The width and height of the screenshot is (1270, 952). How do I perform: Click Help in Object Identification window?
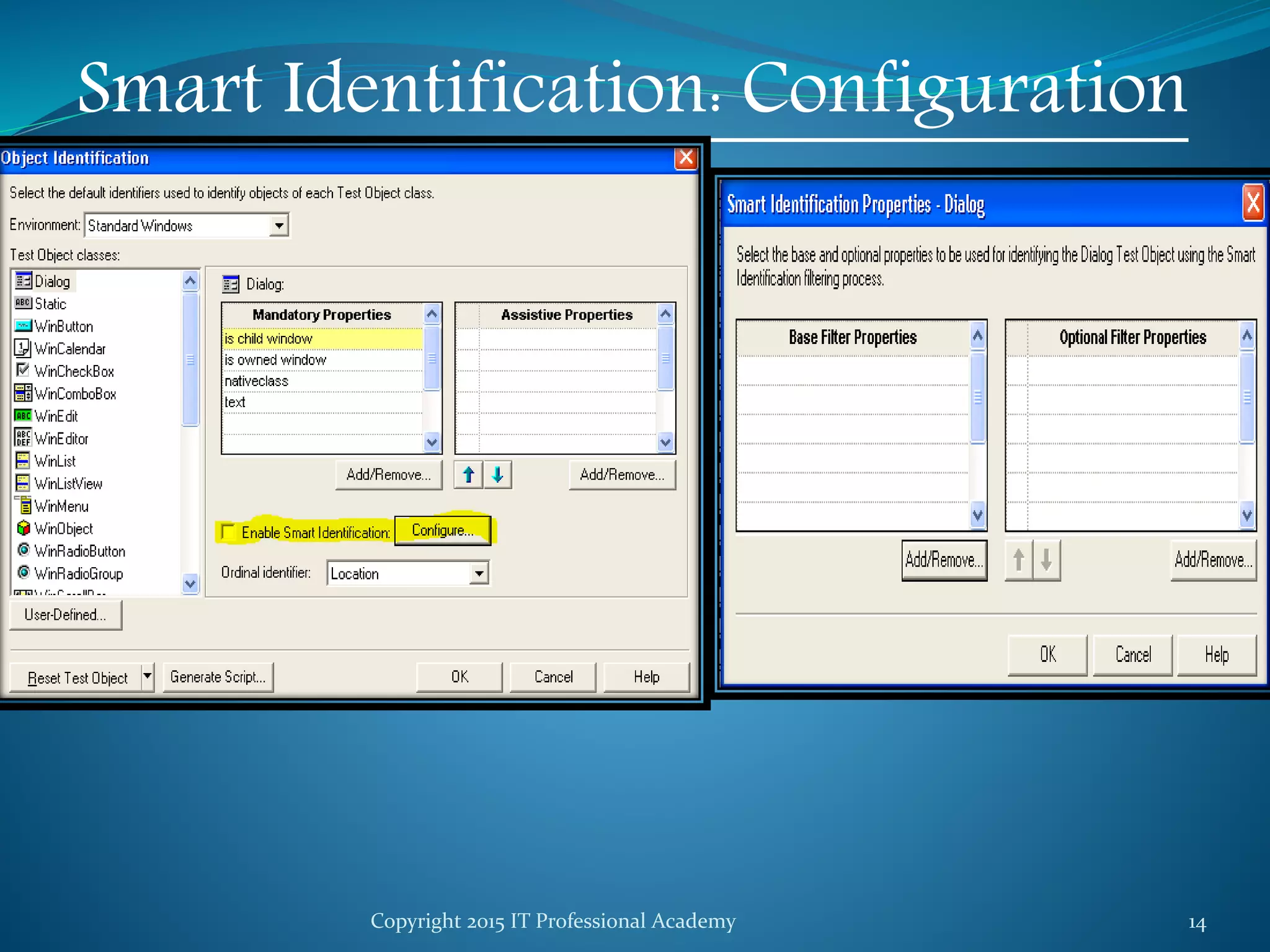tap(646, 677)
